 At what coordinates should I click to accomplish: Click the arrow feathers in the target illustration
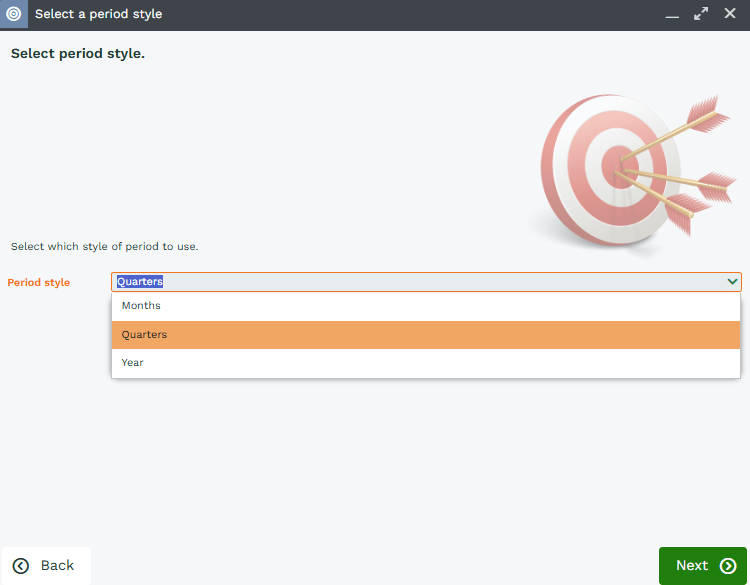pos(706,109)
